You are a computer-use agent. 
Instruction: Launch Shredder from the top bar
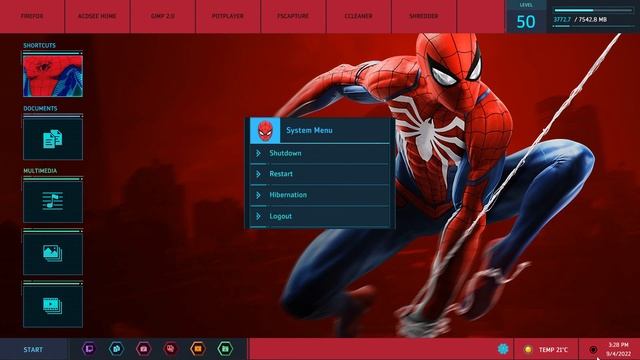424,16
